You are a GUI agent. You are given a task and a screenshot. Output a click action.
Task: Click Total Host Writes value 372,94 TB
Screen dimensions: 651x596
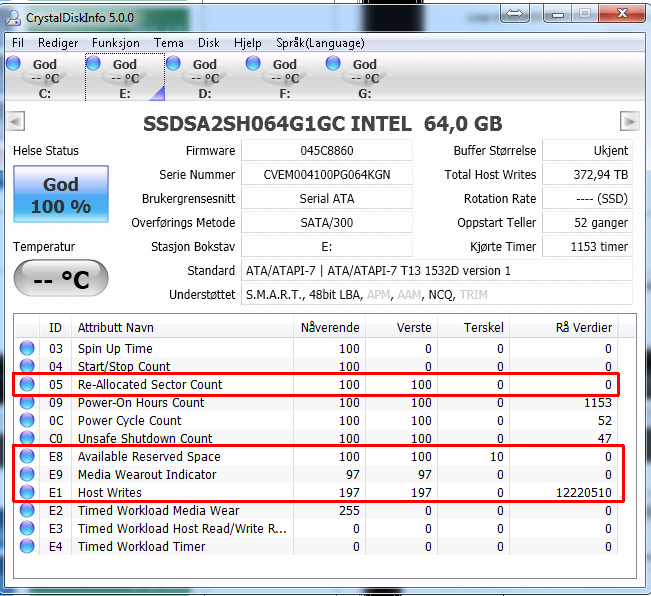[587, 174]
